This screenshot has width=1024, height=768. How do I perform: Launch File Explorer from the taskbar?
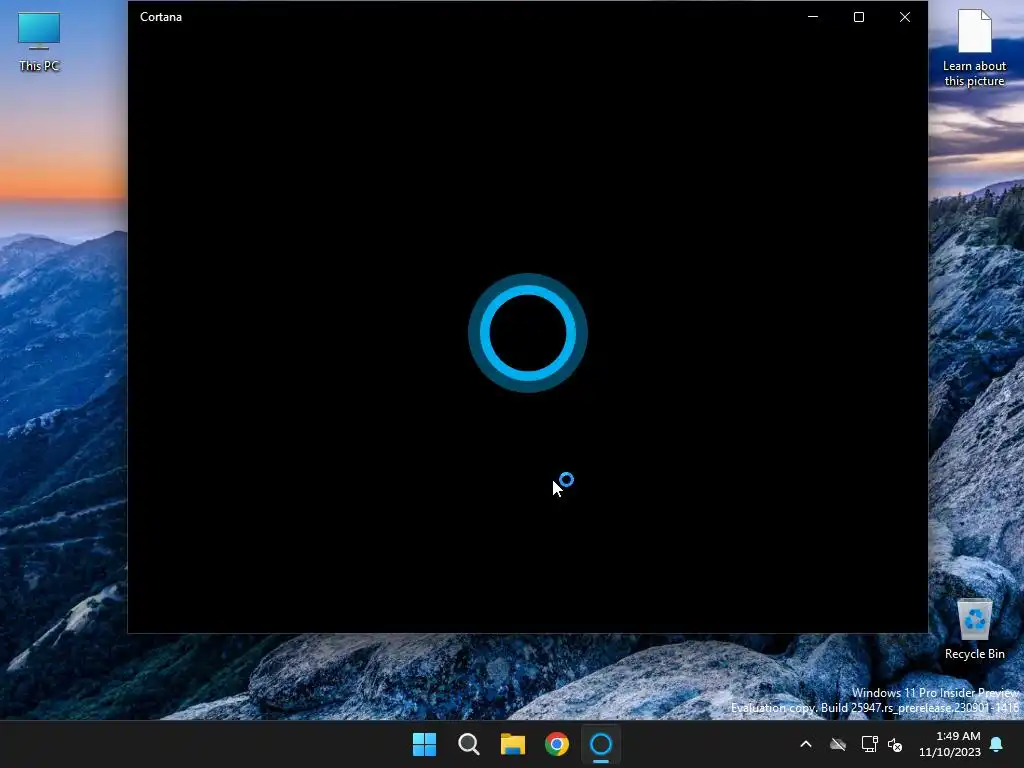(x=513, y=744)
